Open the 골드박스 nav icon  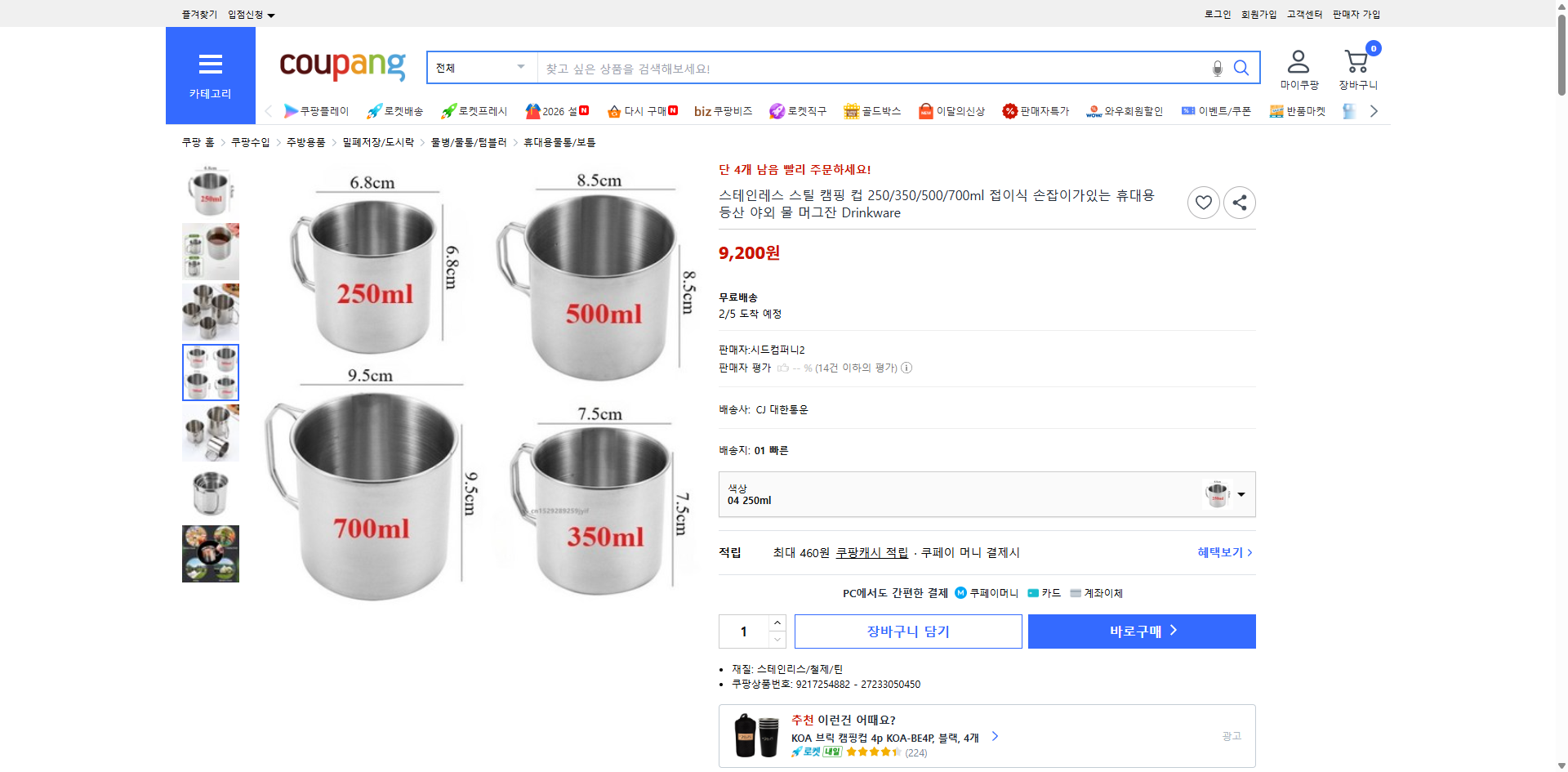coord(872,111)
